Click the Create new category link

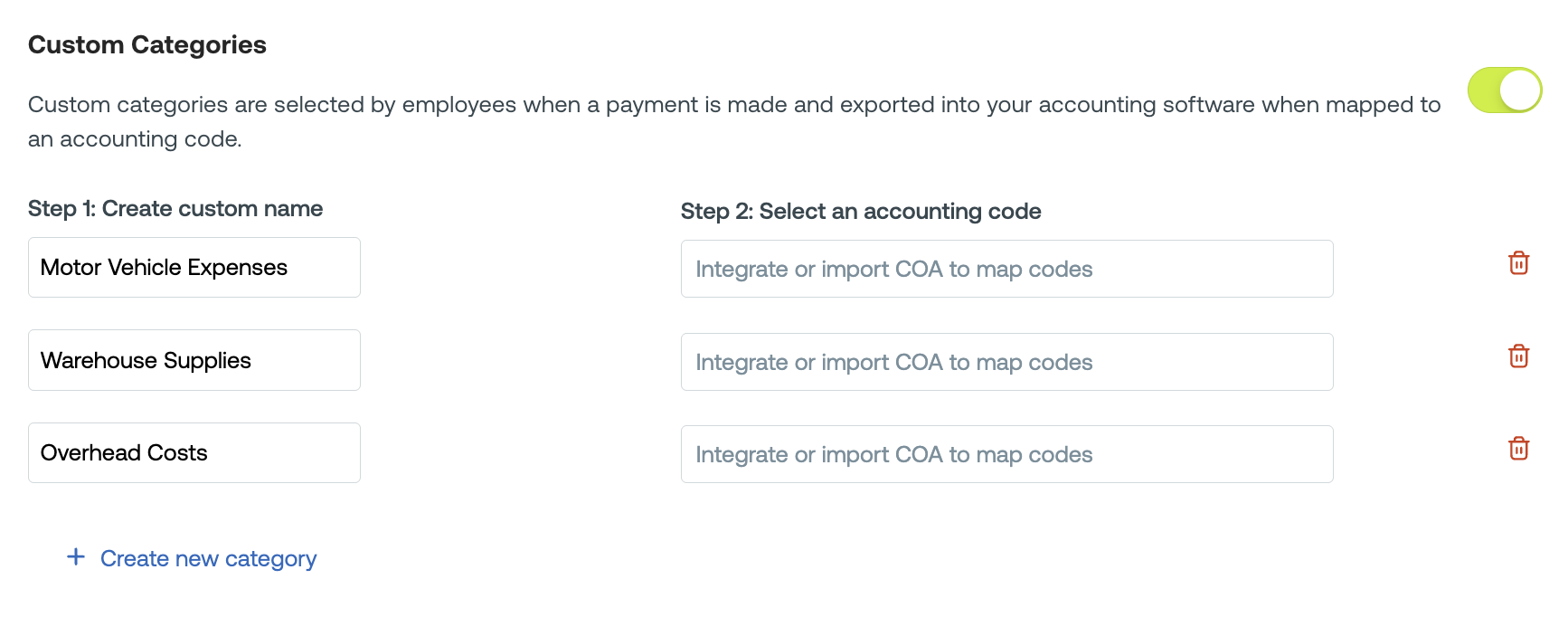pos(208,559)
